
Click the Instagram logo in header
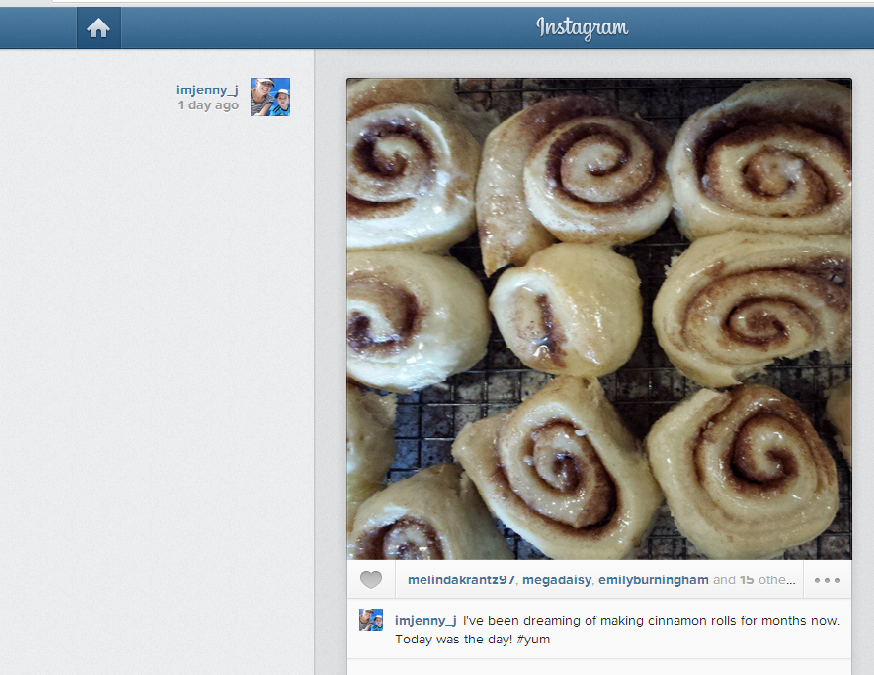(x=582, y=28)
